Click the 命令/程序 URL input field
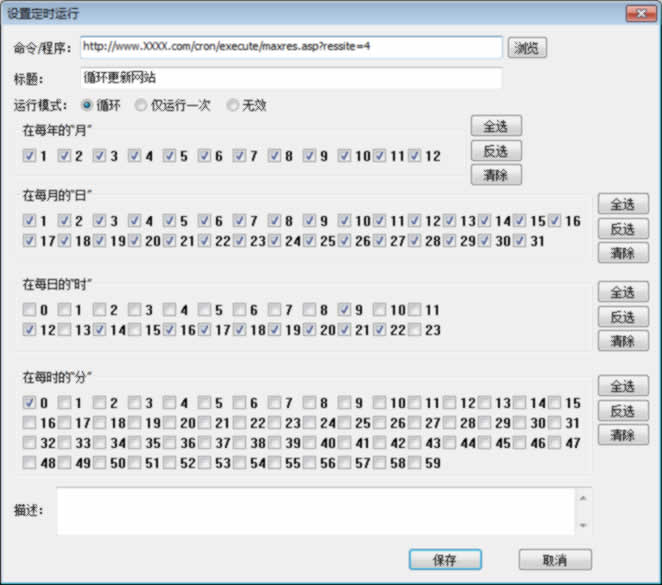Viewport: 662px width, 585px height. point(291,48)
